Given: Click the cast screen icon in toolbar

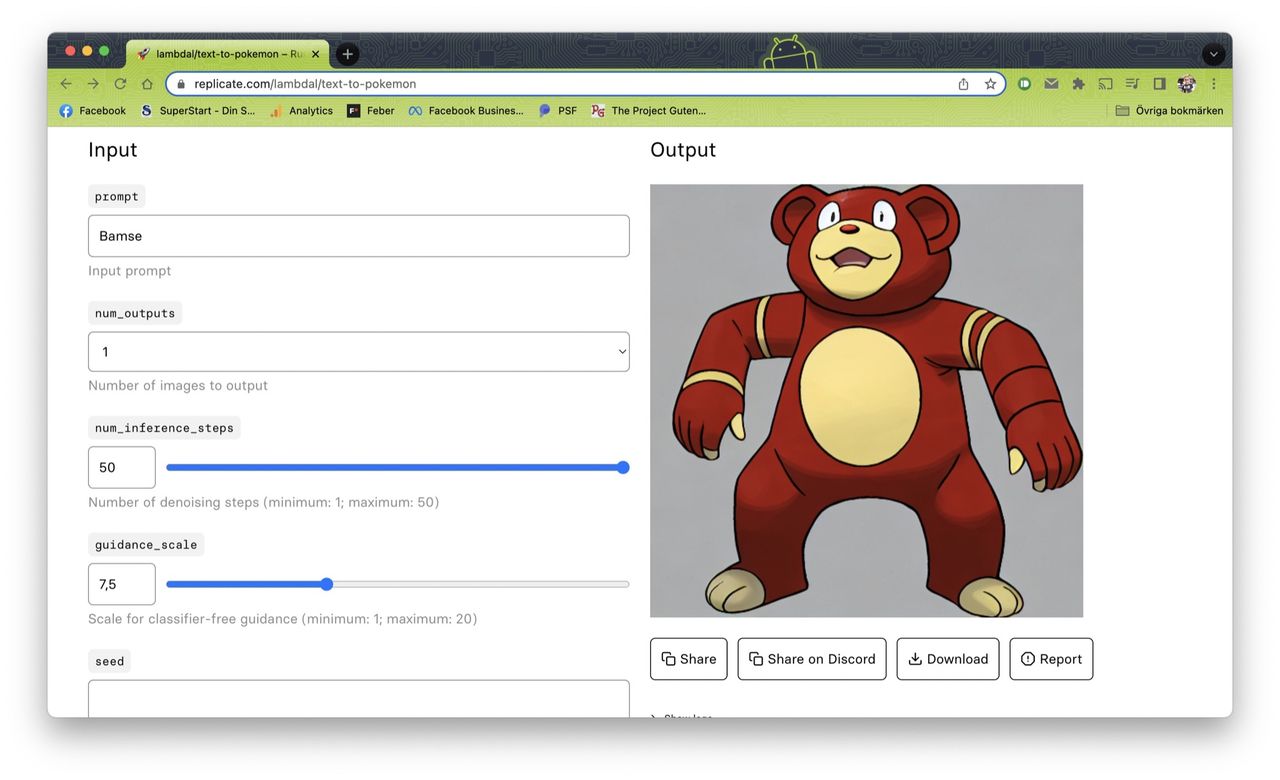Looking at the screenshot, I should [x=1105, y=84].
